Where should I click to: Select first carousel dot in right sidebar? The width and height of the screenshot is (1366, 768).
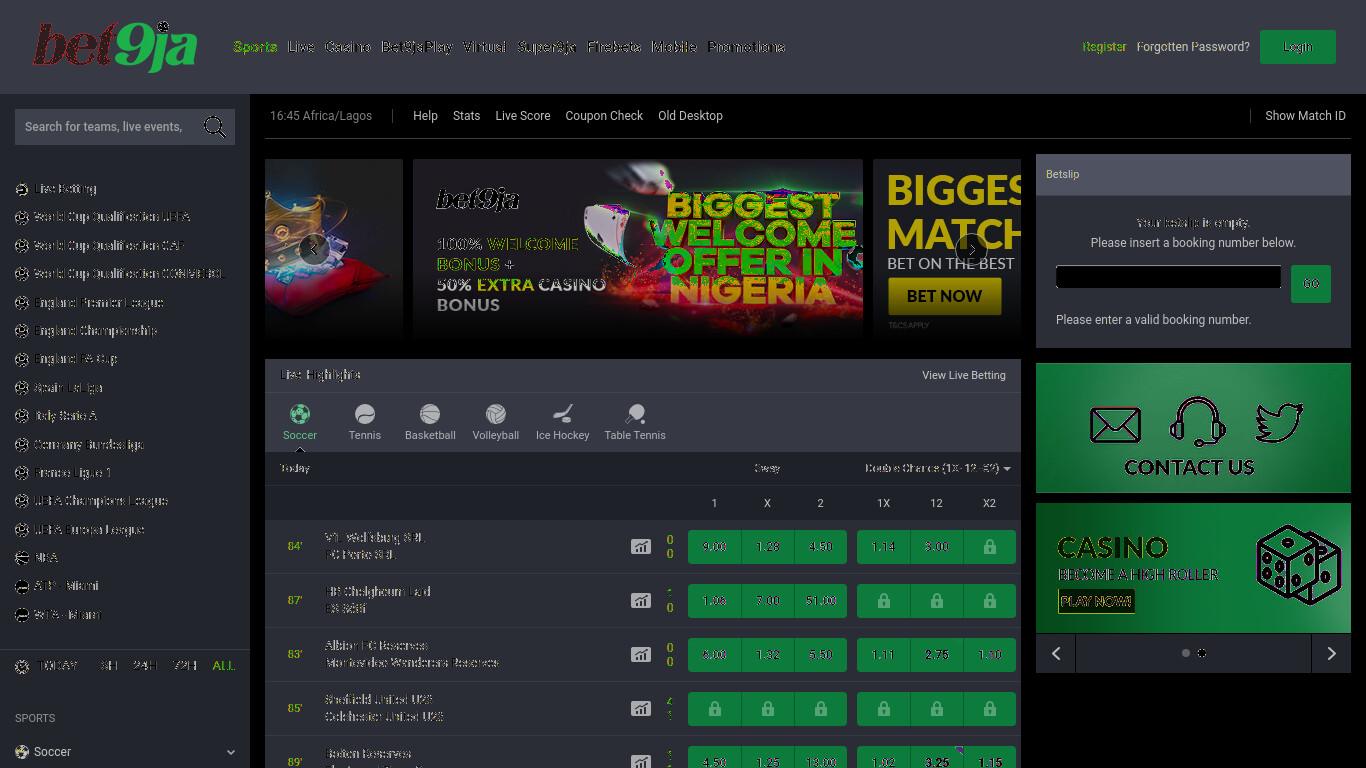coord(1186,653)
